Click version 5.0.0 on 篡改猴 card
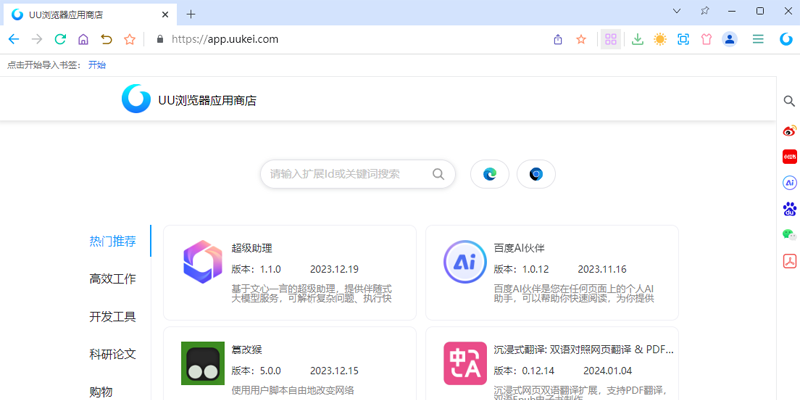 (x=256, y=371)
